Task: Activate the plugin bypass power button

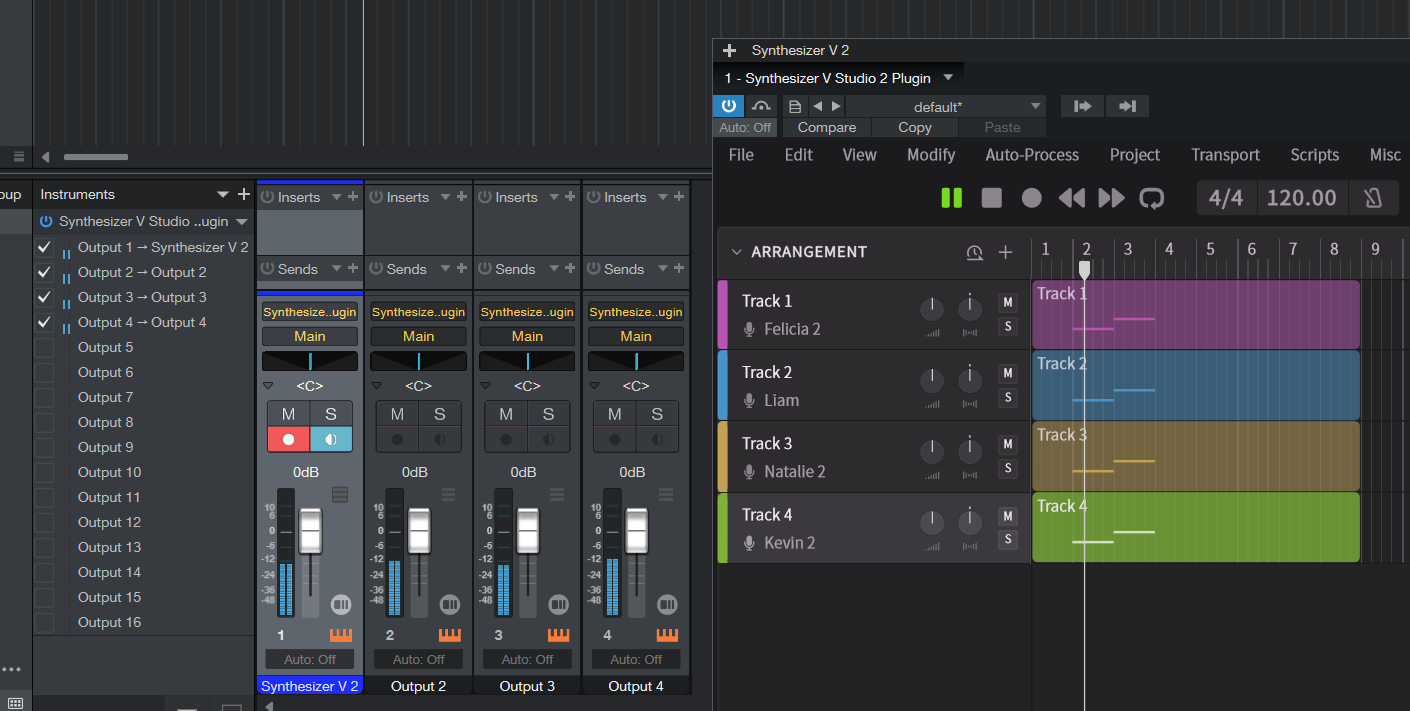Action: pos(728,106)
